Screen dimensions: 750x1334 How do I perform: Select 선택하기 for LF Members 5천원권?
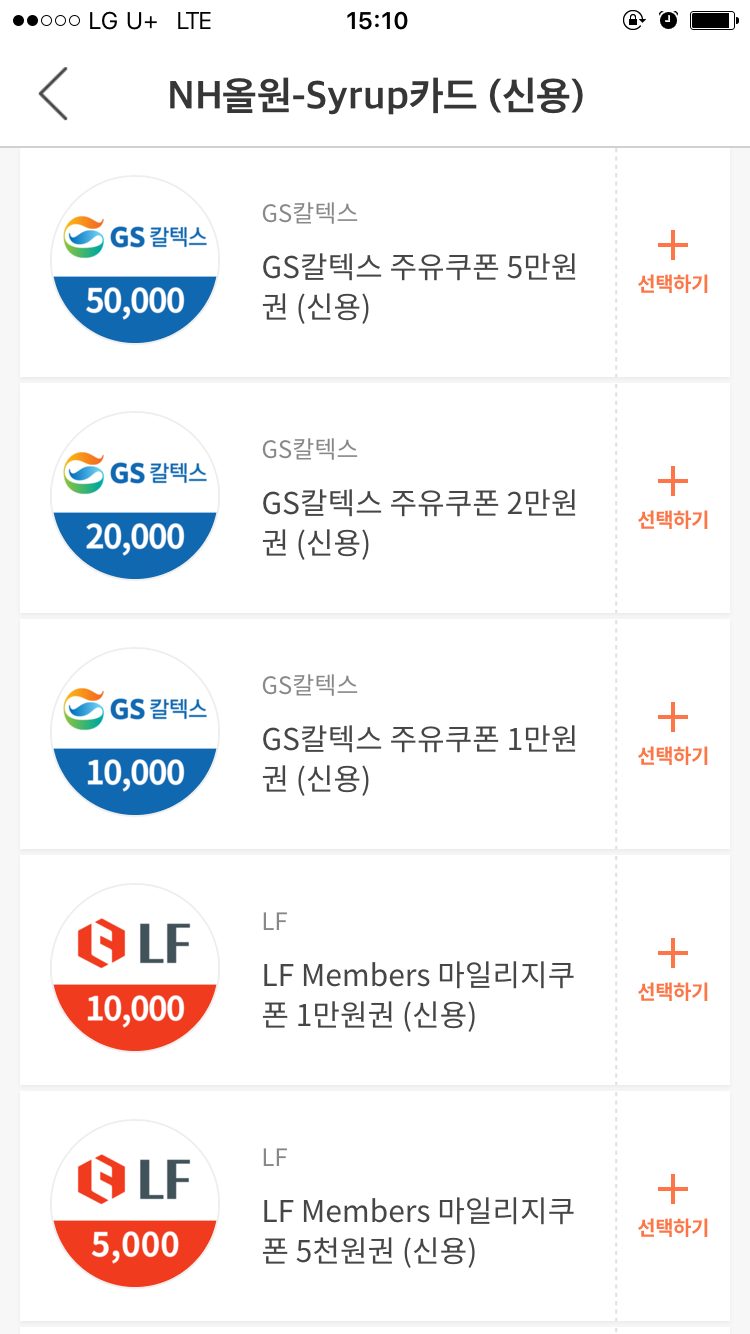click(x=673, y=1206)
